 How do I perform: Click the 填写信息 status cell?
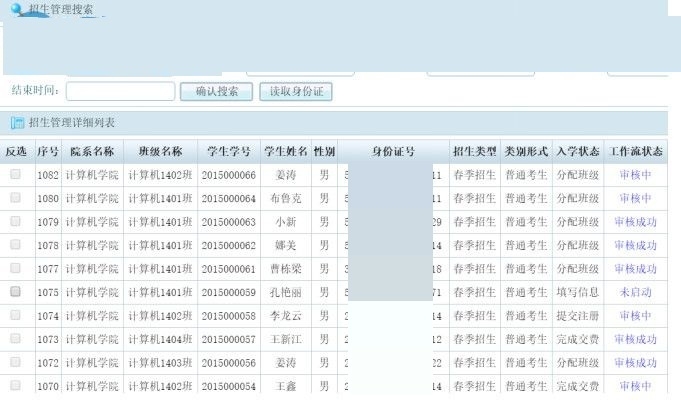point(578,292)
